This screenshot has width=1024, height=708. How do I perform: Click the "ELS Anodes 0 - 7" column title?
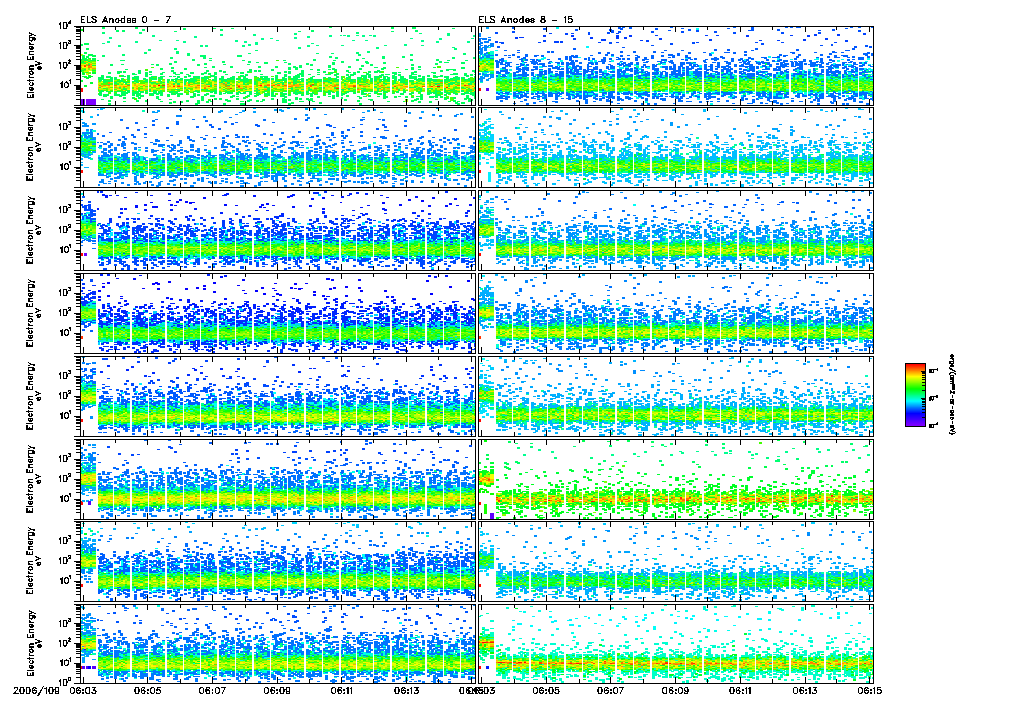point(126,20)
